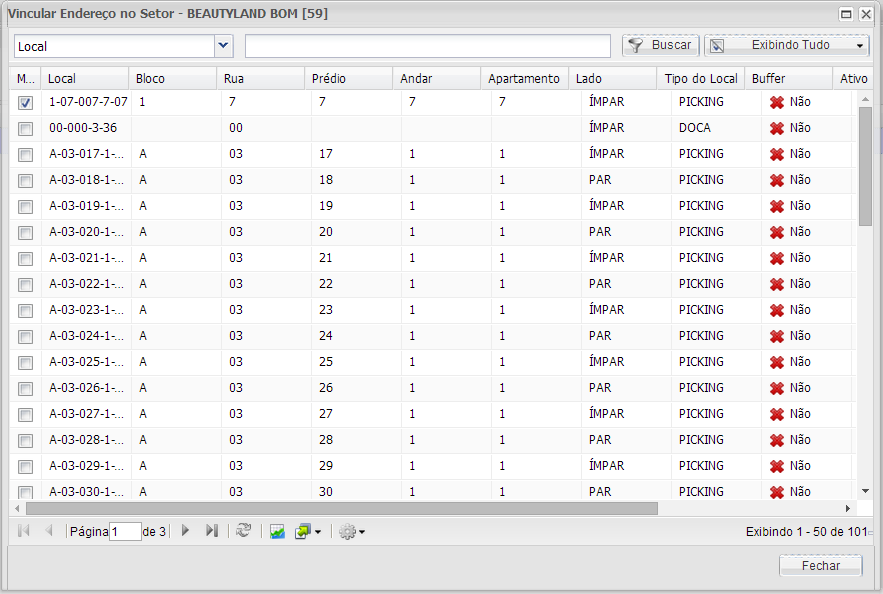The height and width of the screenshot is (594, 883).
Task: Click the Buscar search button
Action: click(661, 45)
